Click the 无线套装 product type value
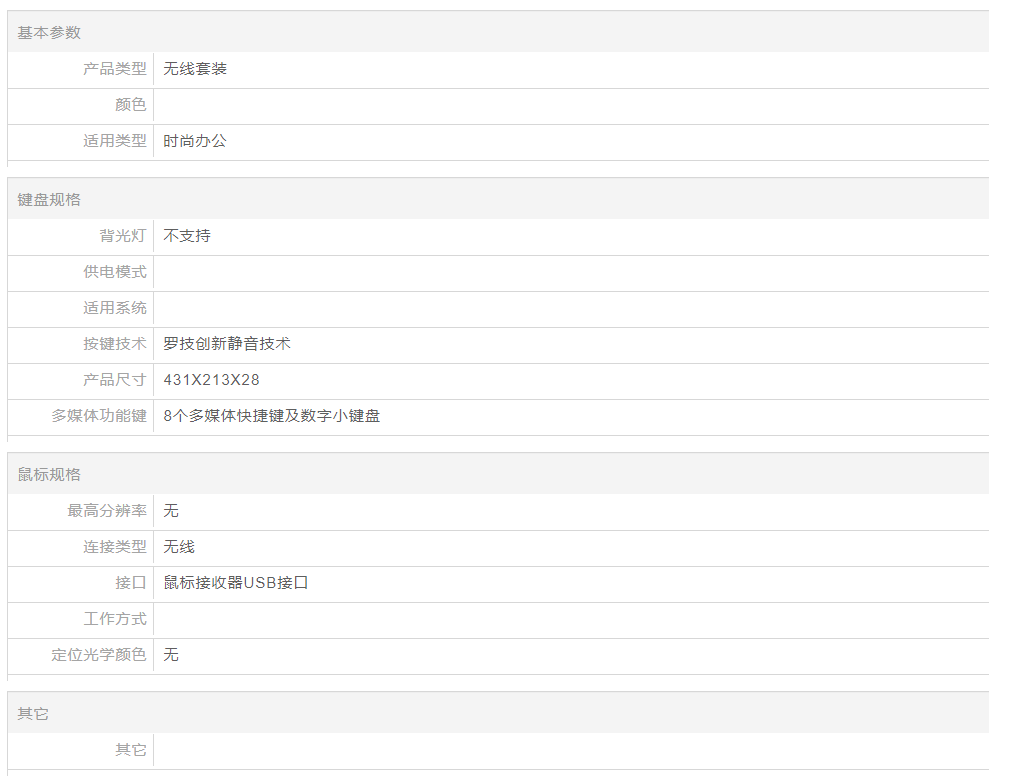 [195, 69]
